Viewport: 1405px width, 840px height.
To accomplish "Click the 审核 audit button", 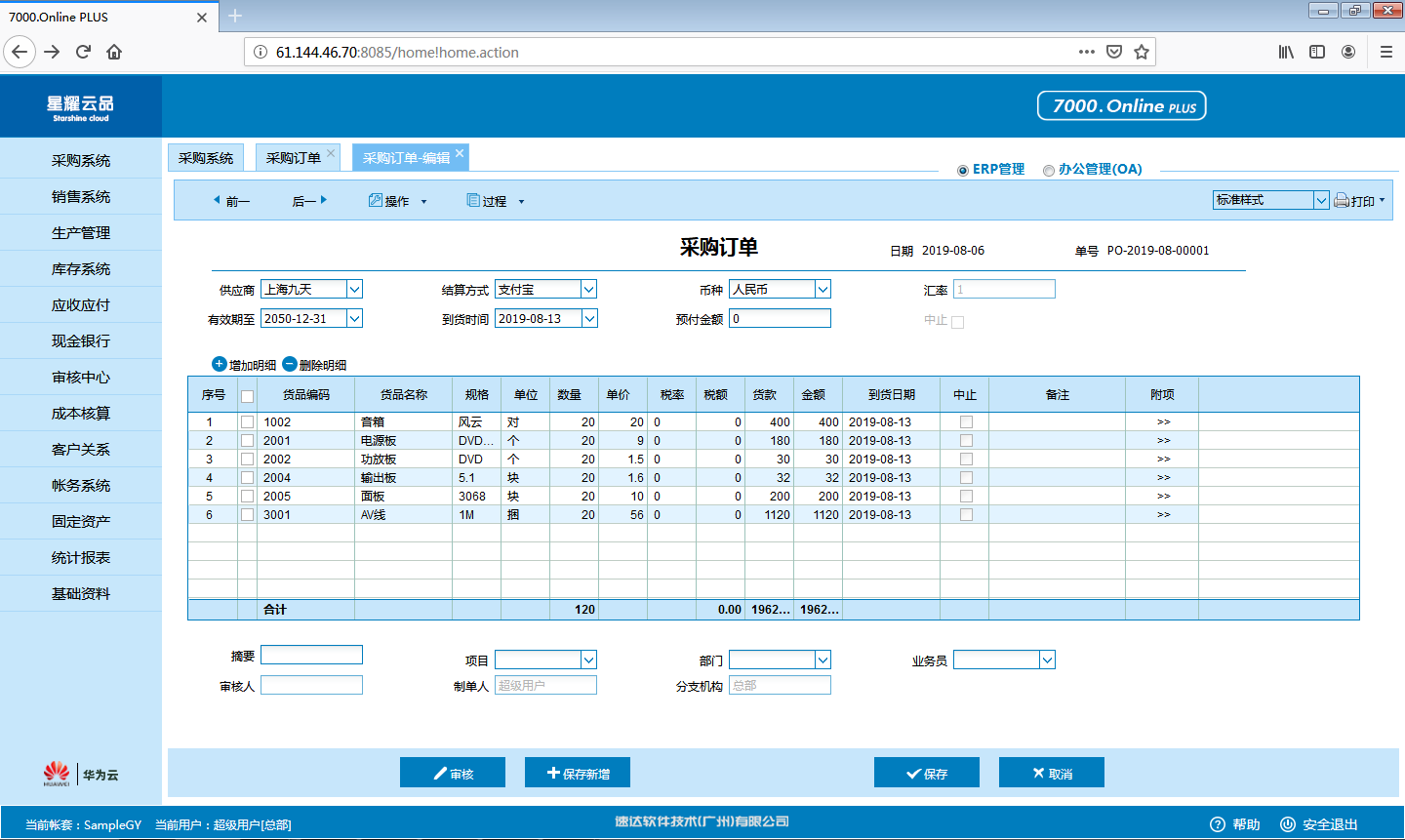I will (453, 773).
